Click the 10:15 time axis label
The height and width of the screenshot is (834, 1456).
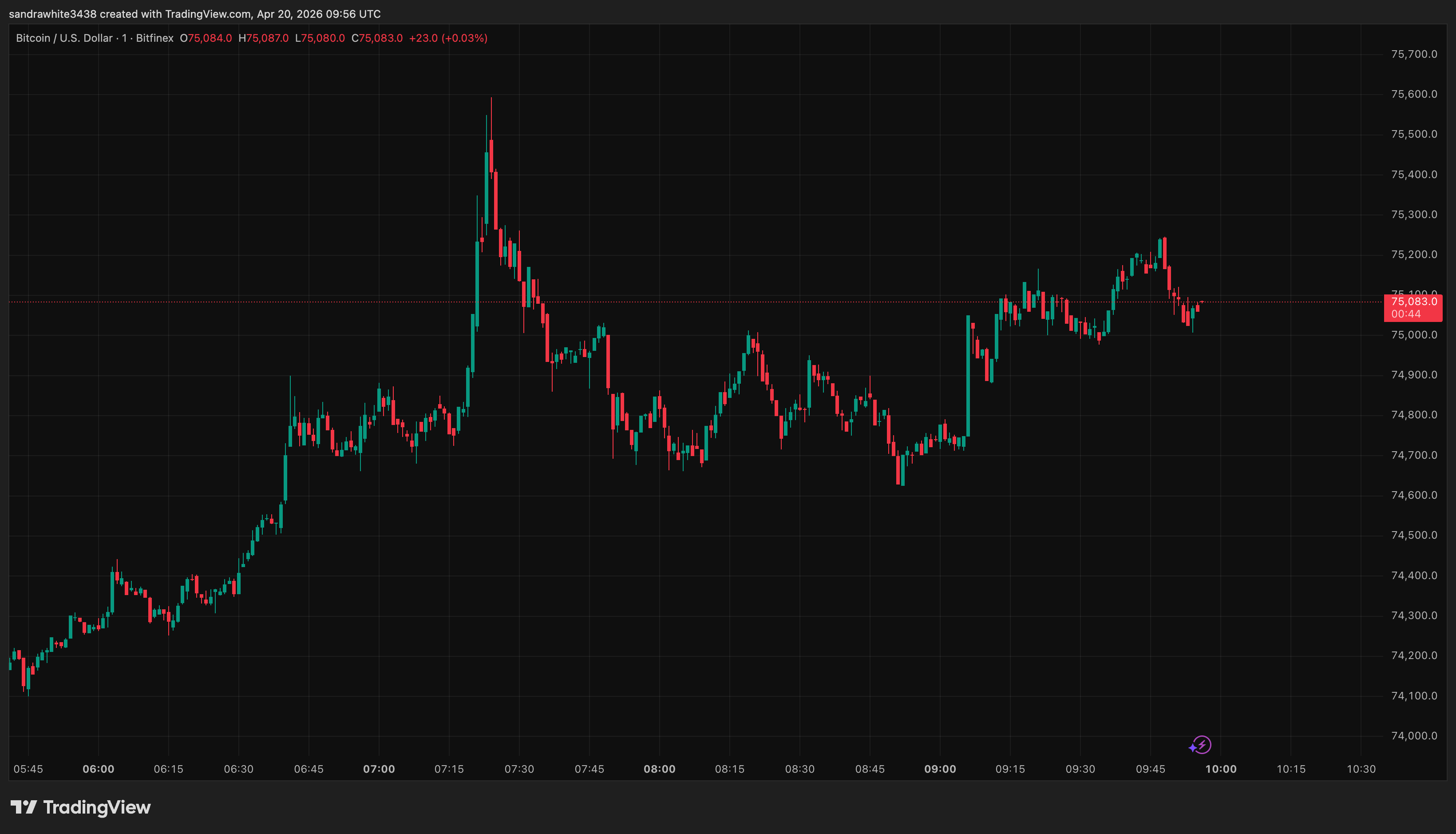[x=1291, y=769]
